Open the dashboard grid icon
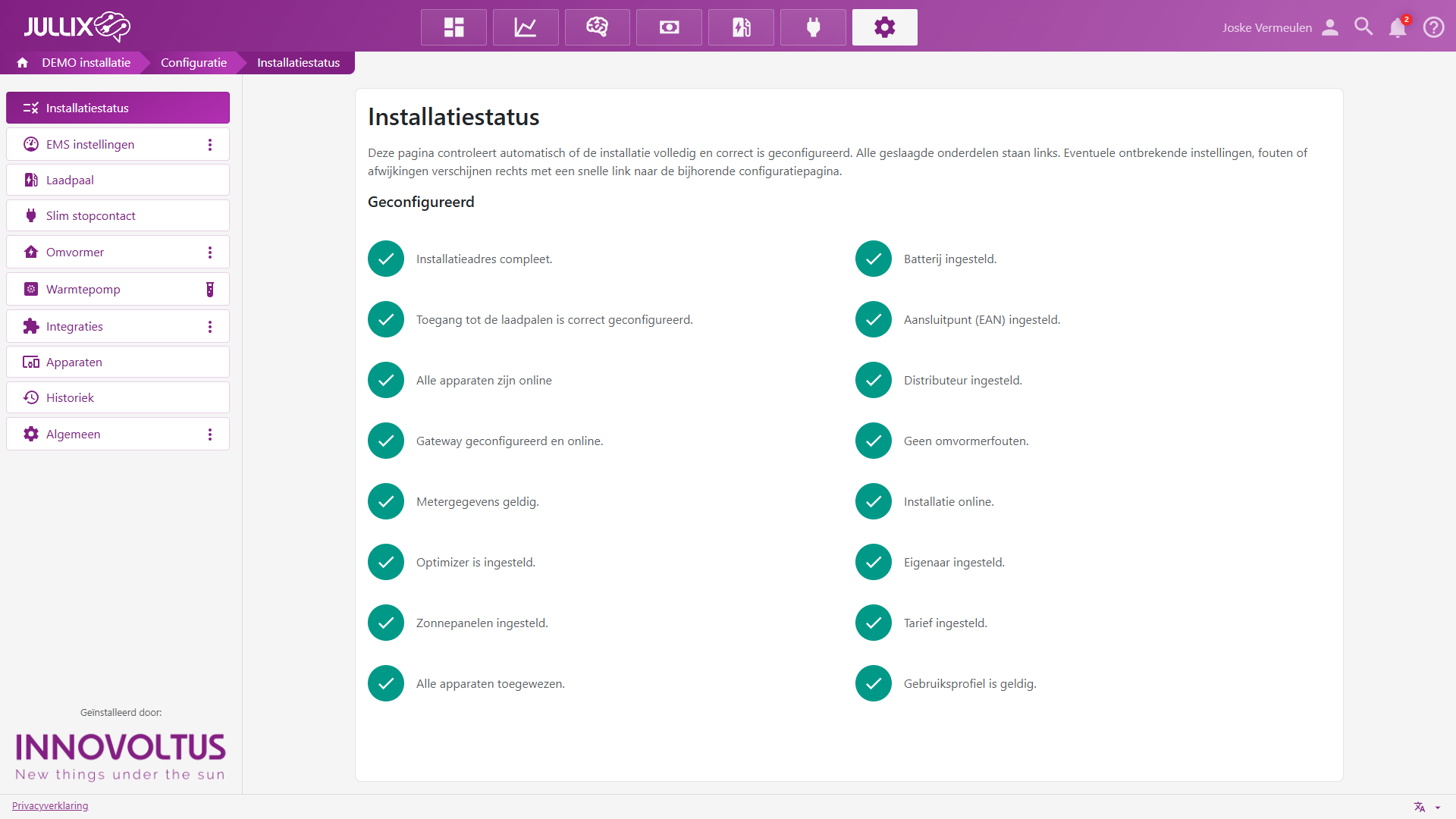The height and width of the screenshot is (819, 1456). [453, 27]
